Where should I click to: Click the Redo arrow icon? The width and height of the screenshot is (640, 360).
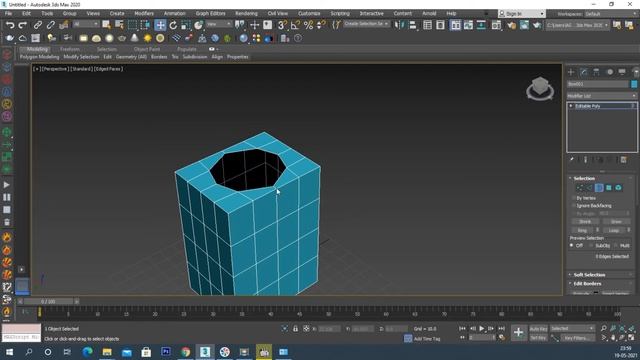(x=23, y=25)
